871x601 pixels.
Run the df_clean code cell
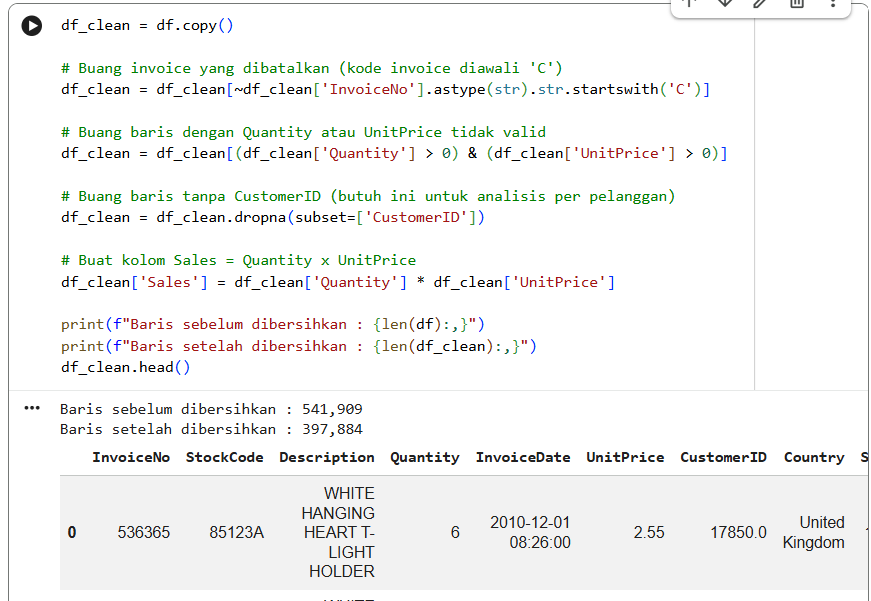click(x=32, y=26)
